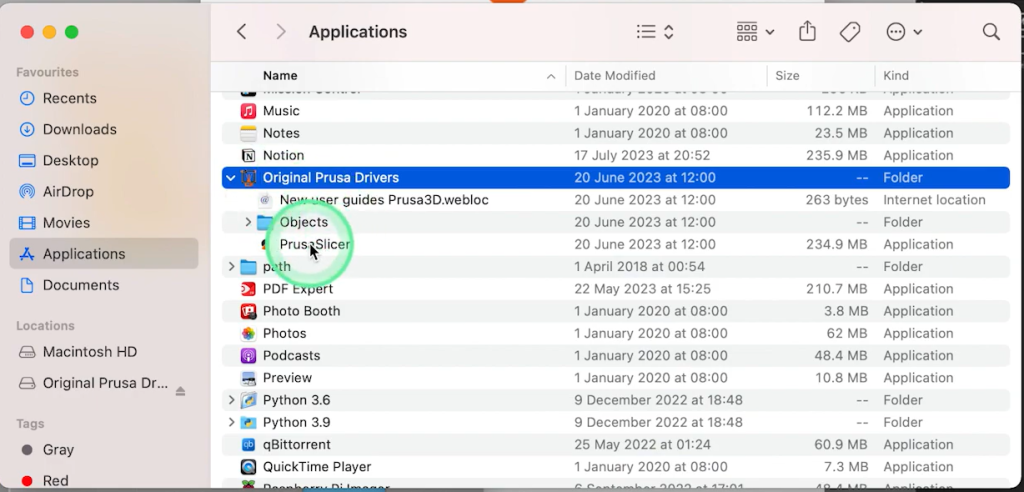This screenshot has width=1024, height=492.
Task: Click the Share icon in toolbar
Action: coord(807,32)
